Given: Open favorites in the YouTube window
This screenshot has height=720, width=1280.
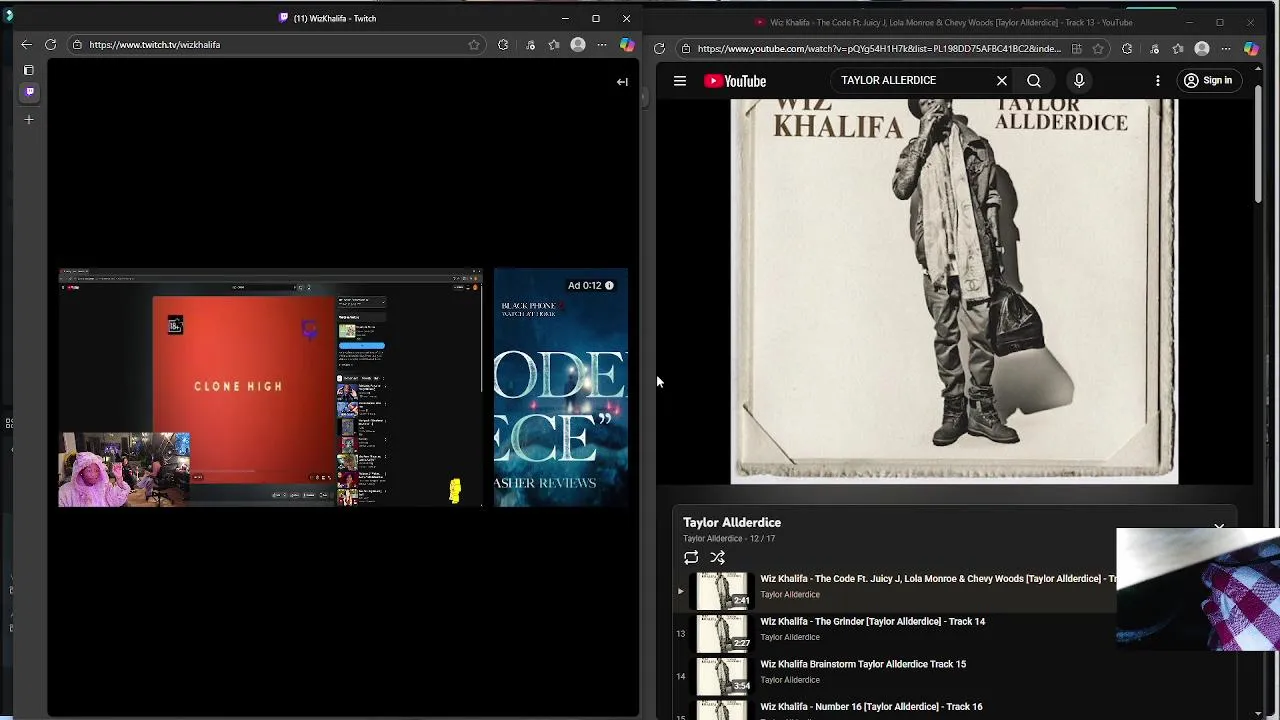Looking at the screenshot, I should pyautogui.click(x=1178, y=48).
